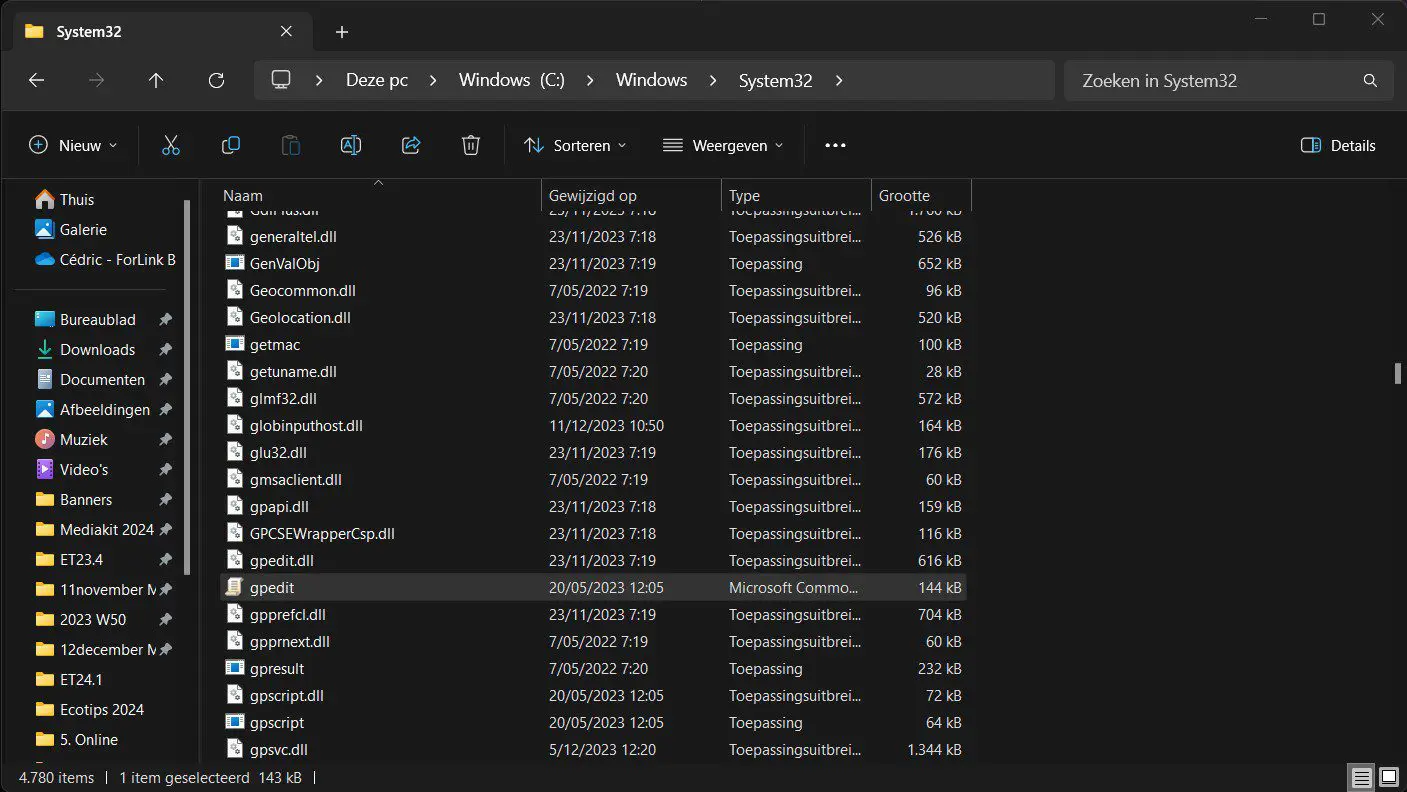
Task: Unpin Bureaublad using its pin icon
Action: 165,320
